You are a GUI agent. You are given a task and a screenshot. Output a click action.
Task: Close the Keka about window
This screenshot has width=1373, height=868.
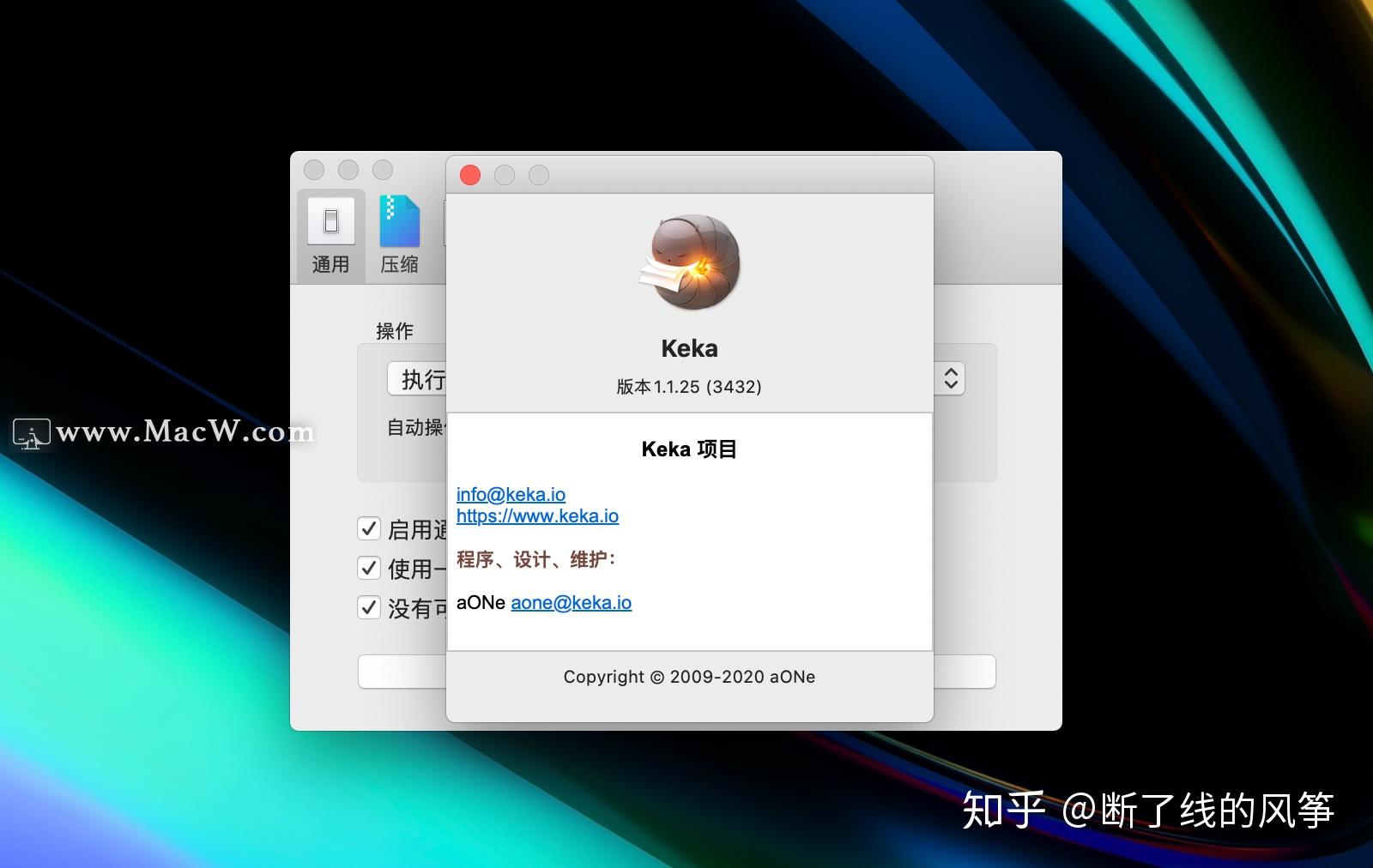pos(470,175)
